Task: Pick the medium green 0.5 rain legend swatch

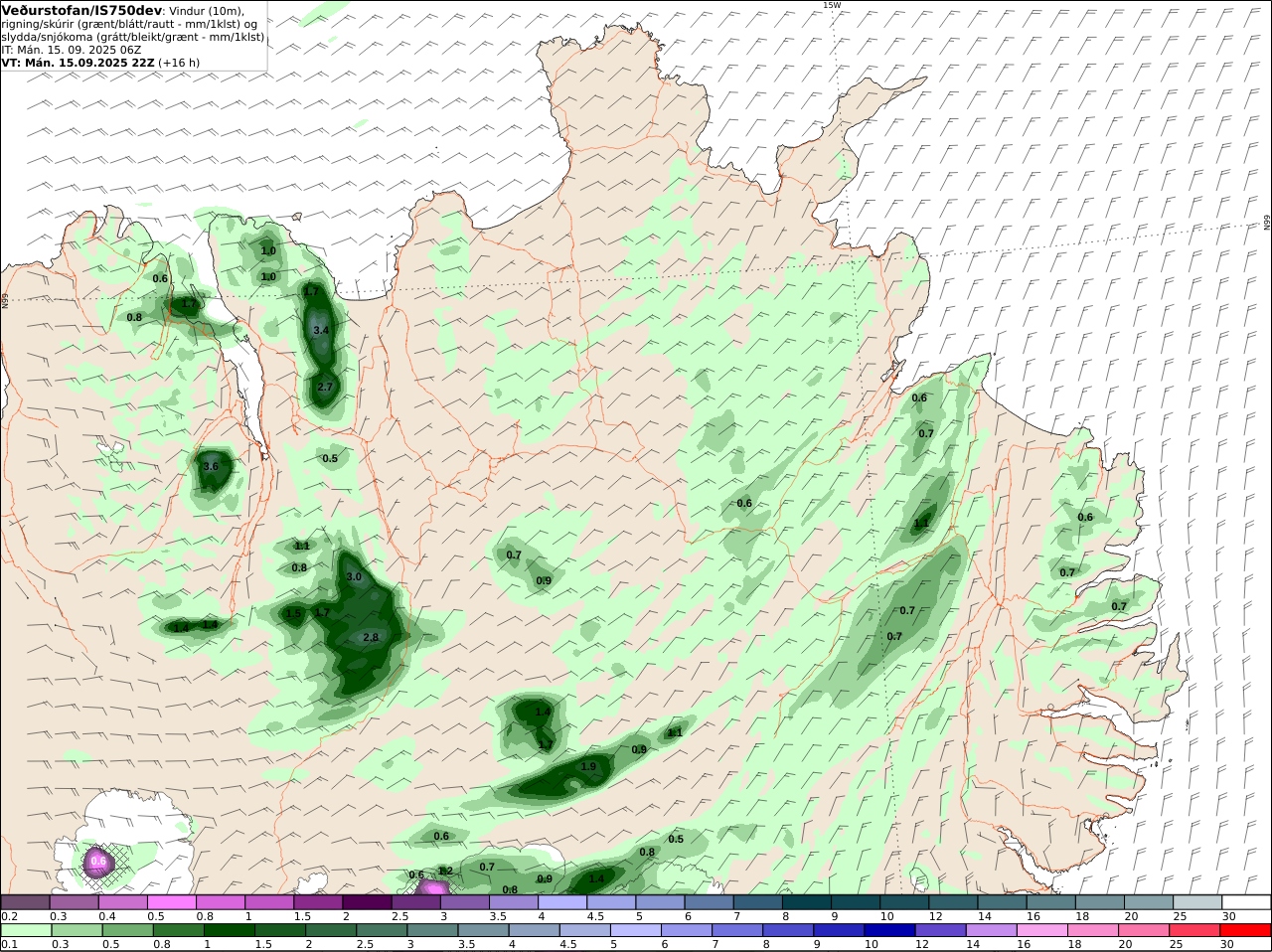Action: point(126,930)
